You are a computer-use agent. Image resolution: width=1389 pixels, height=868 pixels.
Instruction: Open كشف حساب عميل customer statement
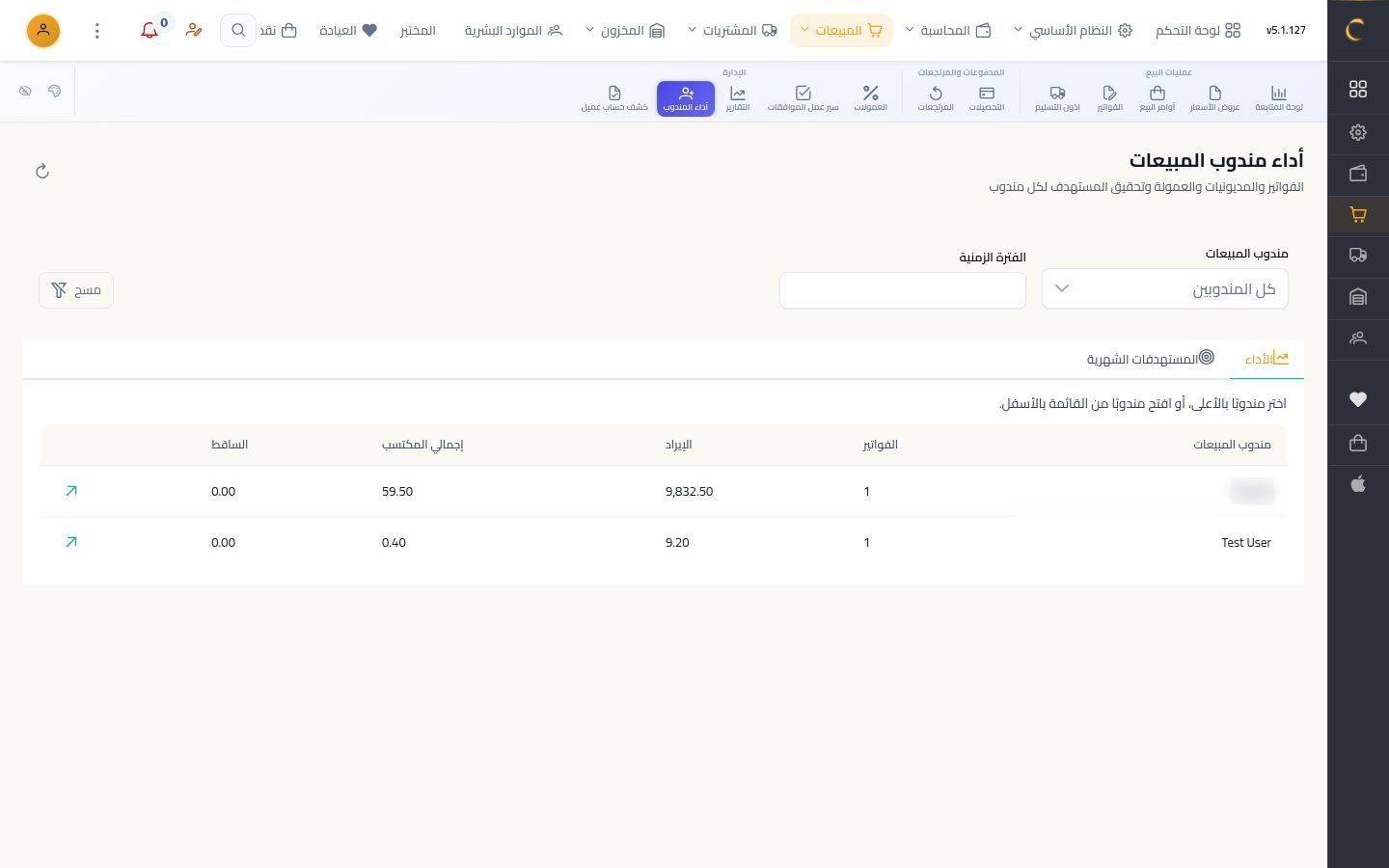coord(614,97)
